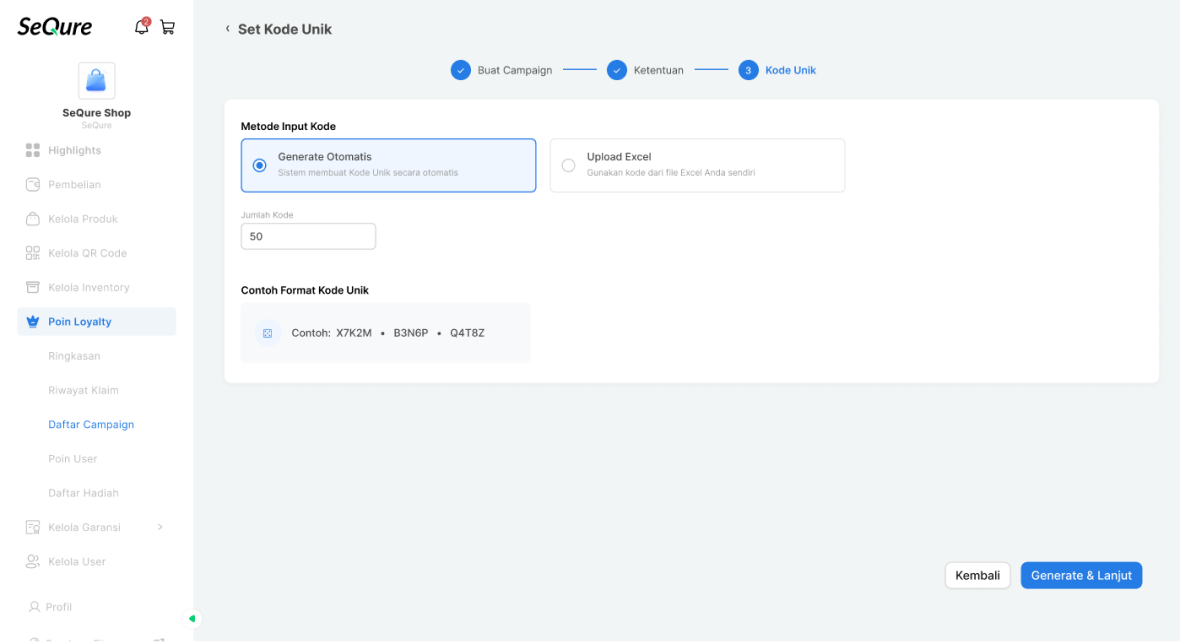Open Poin Loyalty menu item
The image size is (1180, 642).
coord(96,321)
